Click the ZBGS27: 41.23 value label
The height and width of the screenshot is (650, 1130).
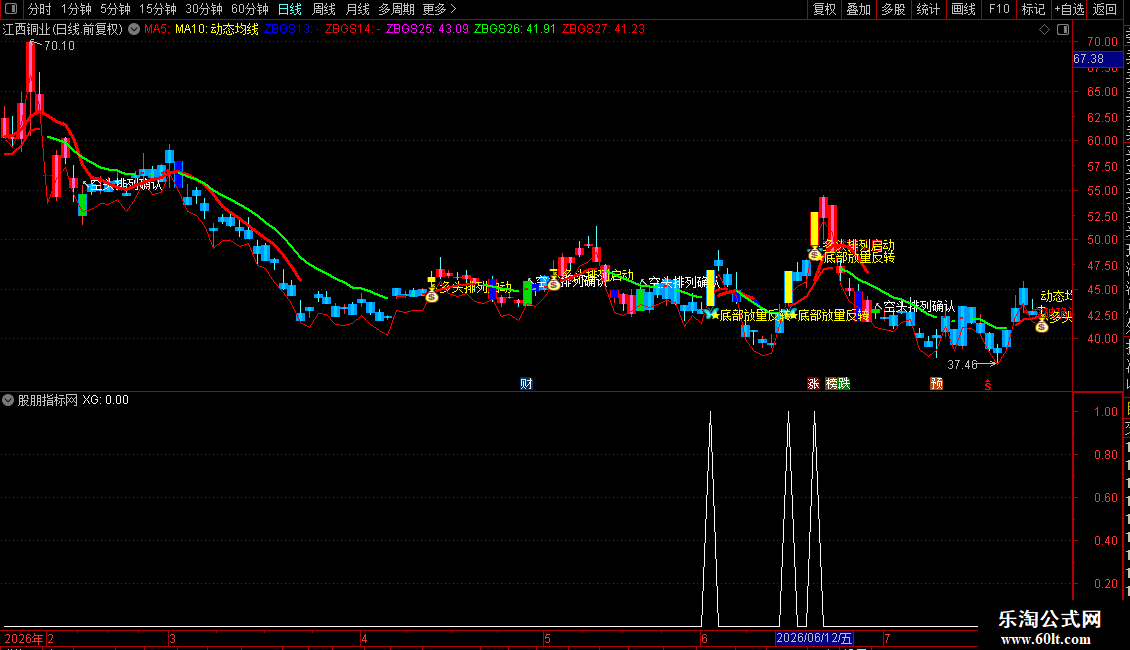(x=603, y=29)
